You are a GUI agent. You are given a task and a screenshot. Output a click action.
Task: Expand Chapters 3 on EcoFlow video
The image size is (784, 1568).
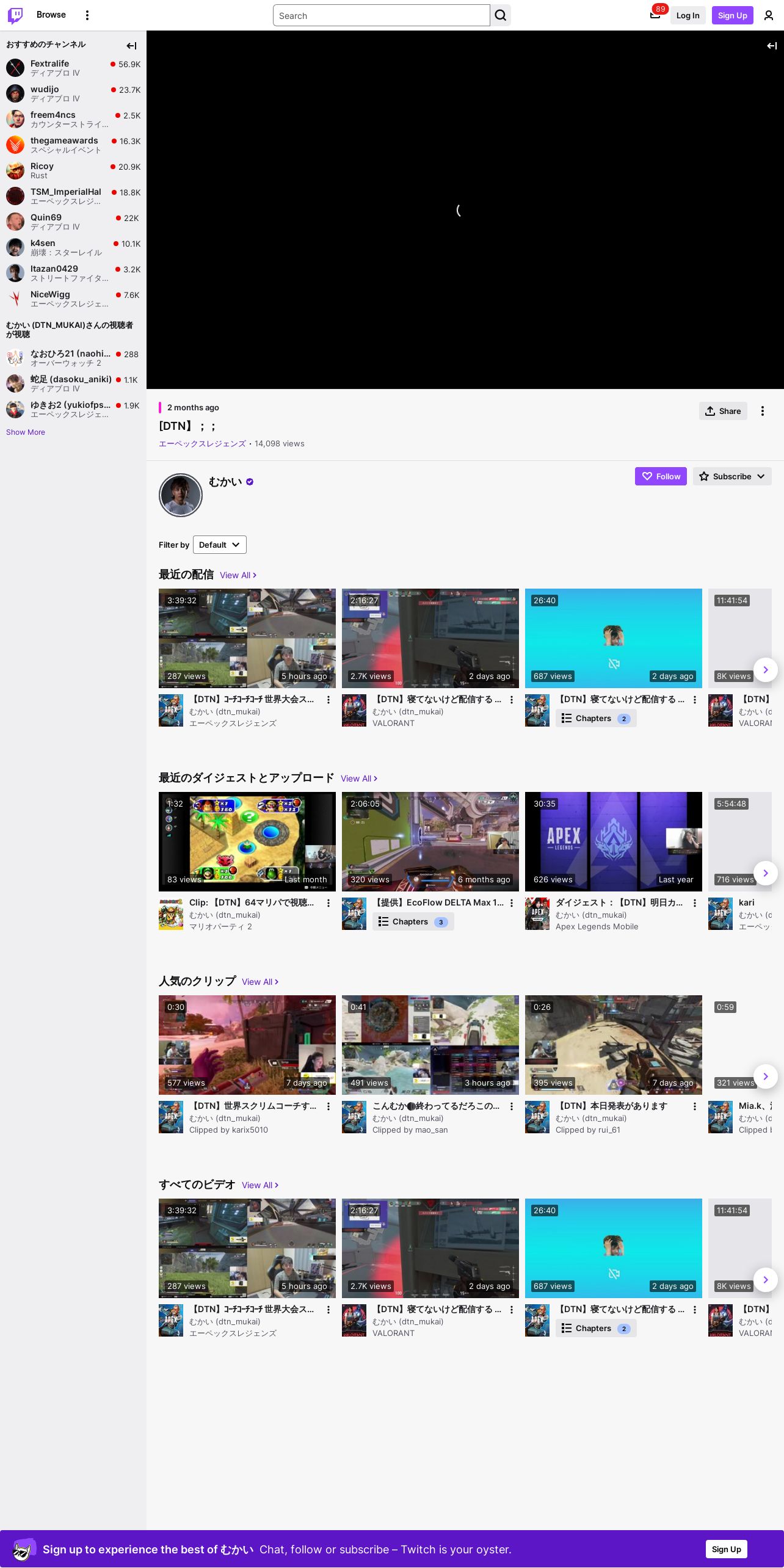pos(413,921)
